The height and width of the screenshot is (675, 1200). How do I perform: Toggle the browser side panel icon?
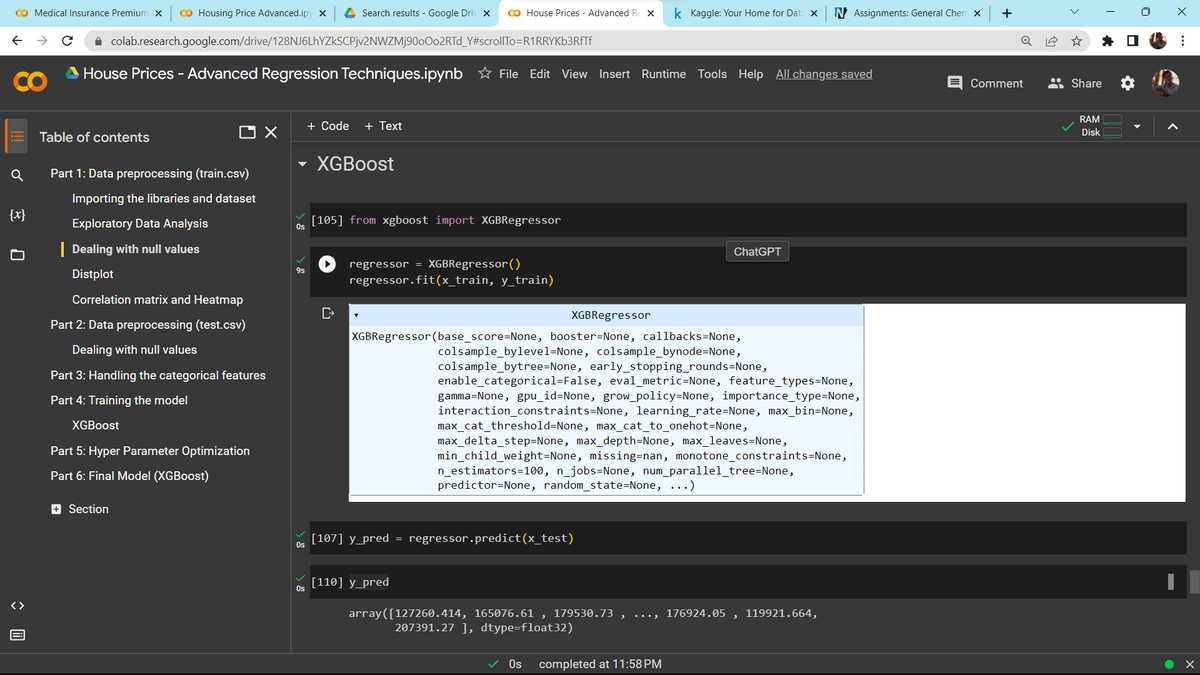[x=1131, y=41]
